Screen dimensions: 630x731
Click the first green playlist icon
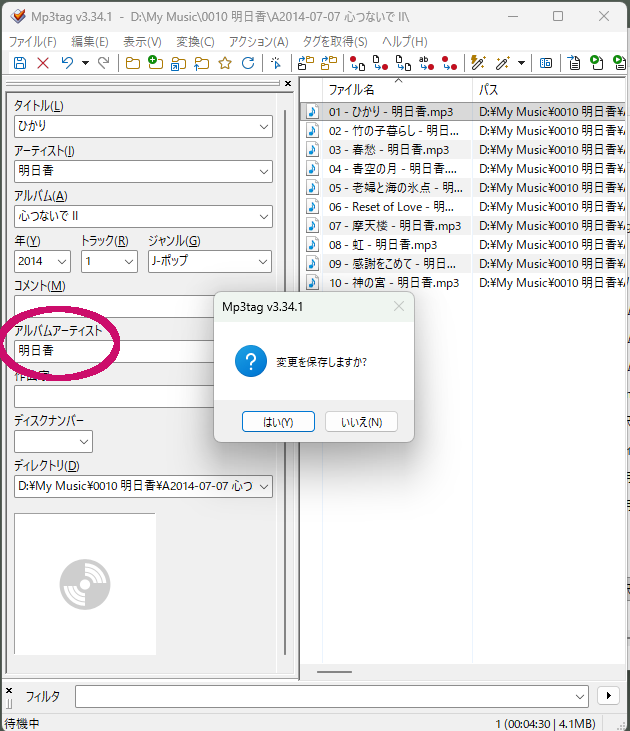click(x=597, y=62)
